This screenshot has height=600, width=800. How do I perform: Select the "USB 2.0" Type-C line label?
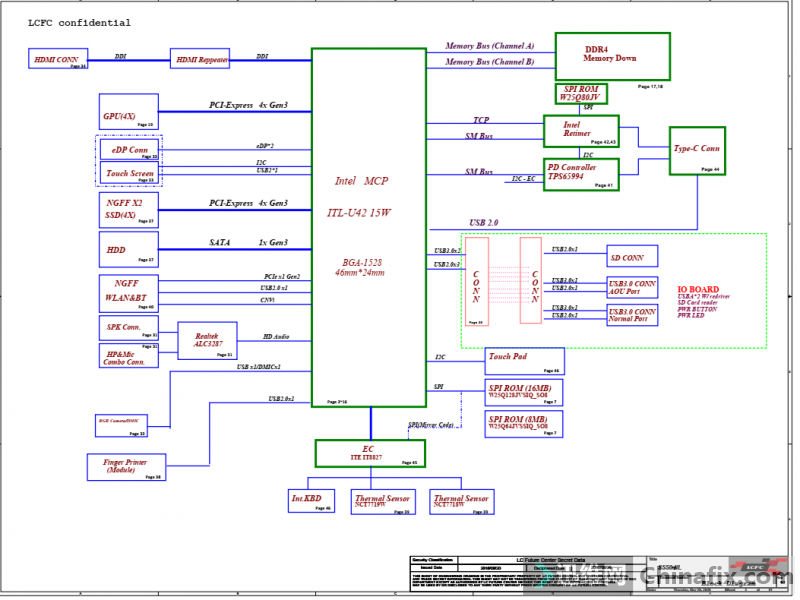(x=483, y=222)
